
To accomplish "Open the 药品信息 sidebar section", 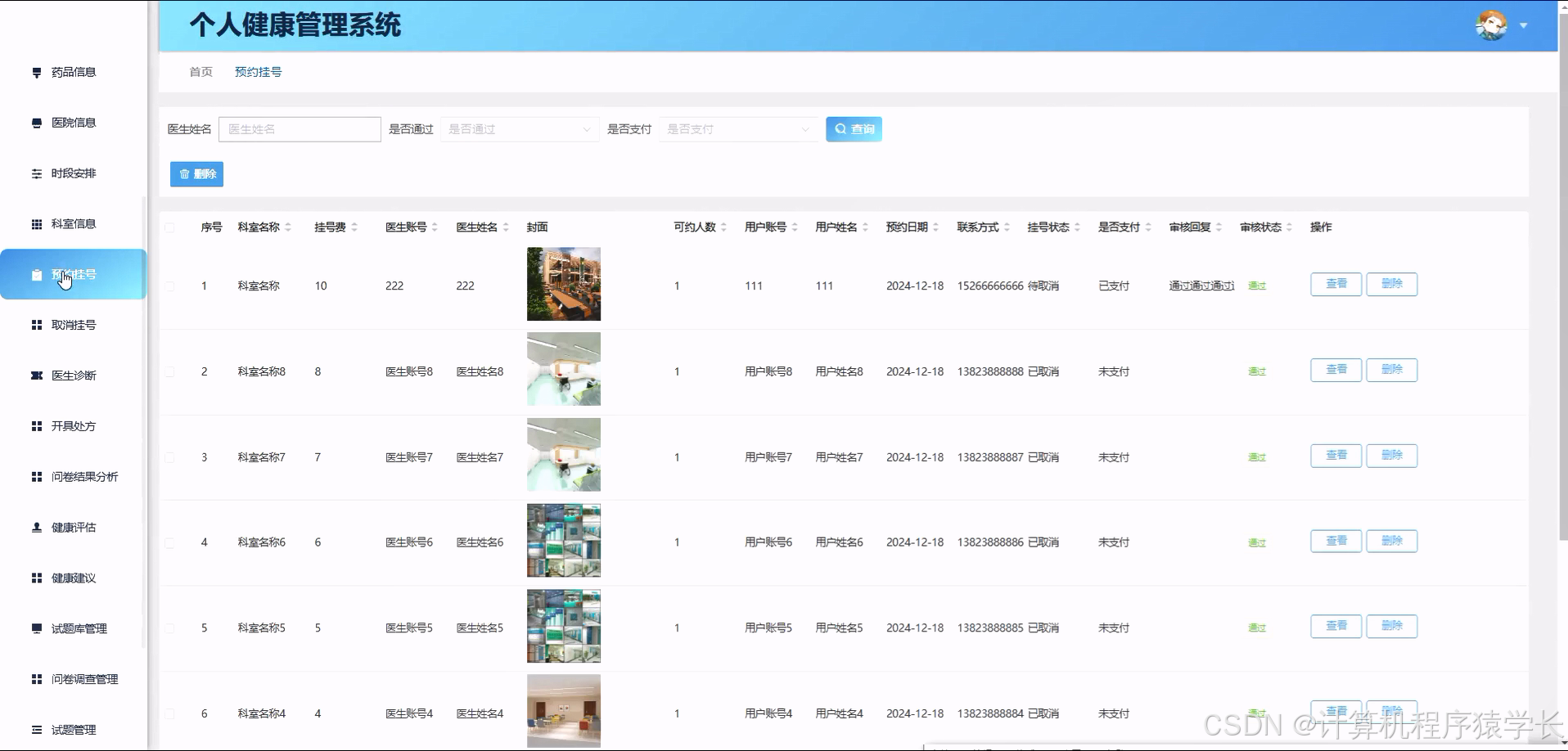I will [x=73, y=72].
